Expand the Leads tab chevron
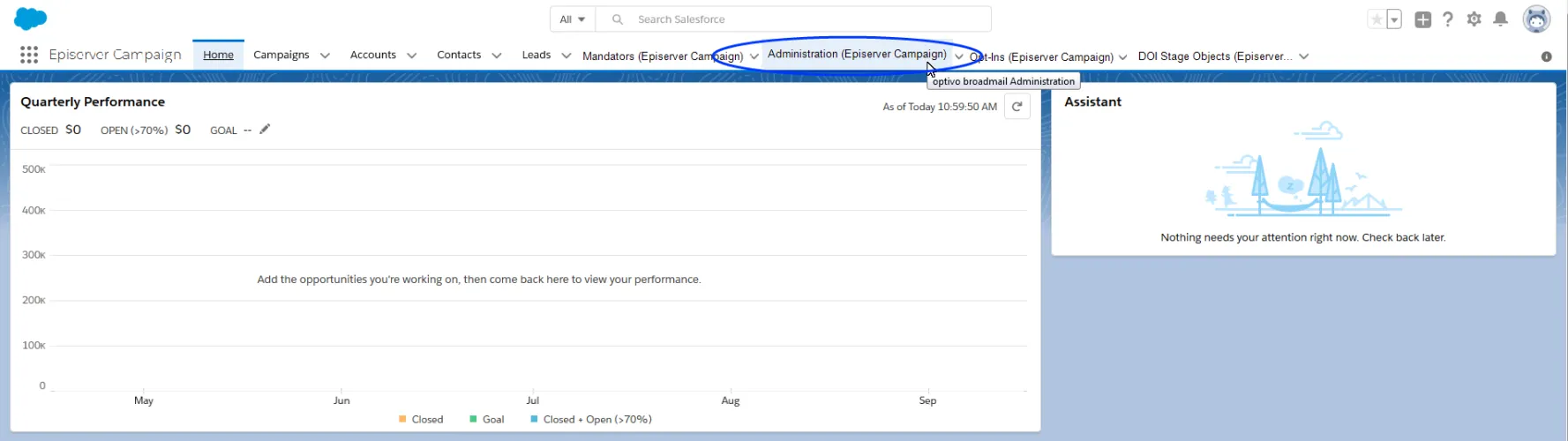1568x441 pixels. tap(566, 56)
